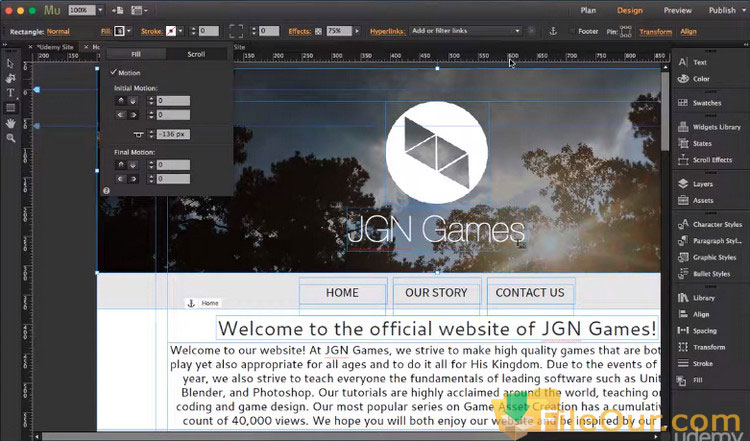
Task: Open the Layers panel
Action: (695, 184)
